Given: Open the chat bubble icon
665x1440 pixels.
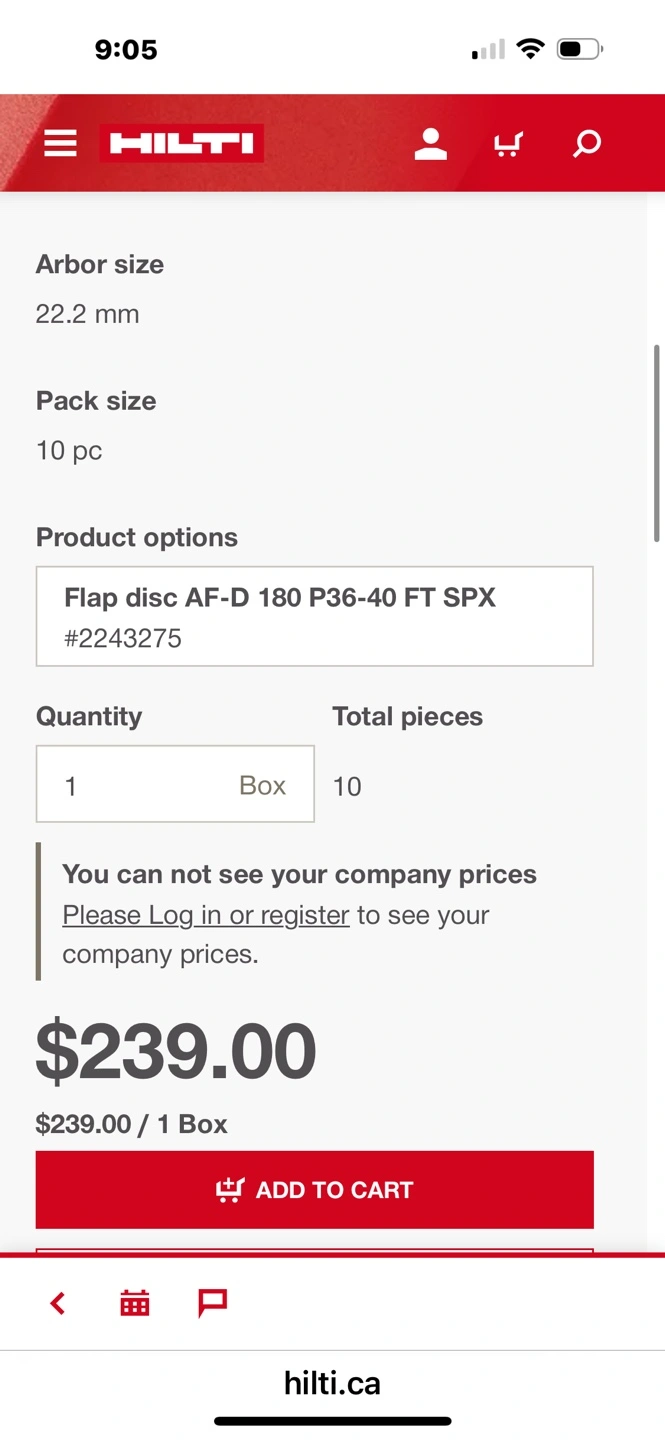Looking at the screenshot, I should pyautogui.click(x=213, y=1303).
